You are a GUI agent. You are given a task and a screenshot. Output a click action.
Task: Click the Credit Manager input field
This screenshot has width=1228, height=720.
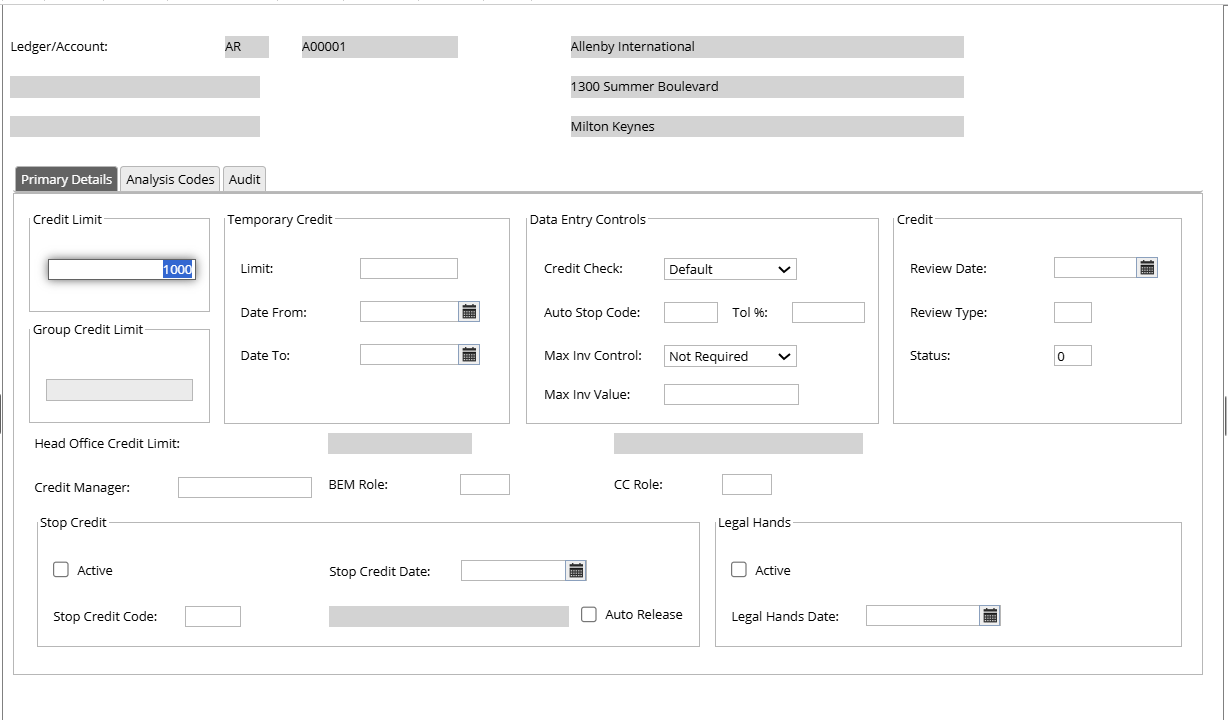coord(245,487)
